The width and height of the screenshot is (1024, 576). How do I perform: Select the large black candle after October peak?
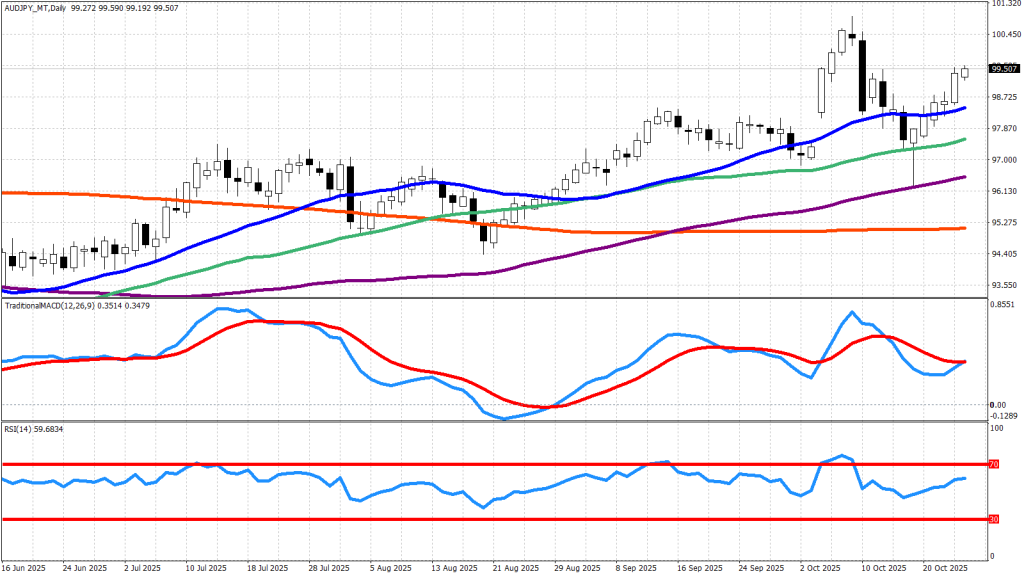coord(861,75)
